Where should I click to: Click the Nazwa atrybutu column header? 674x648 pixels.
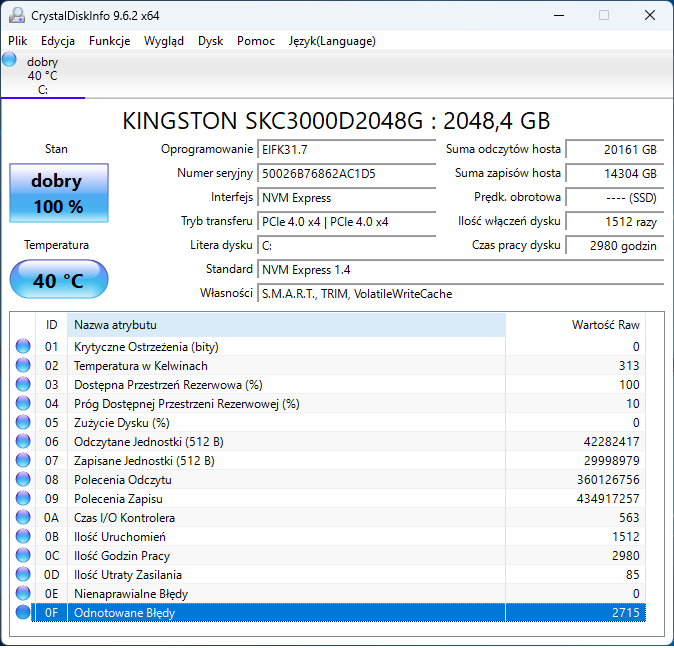coord(285,325)
